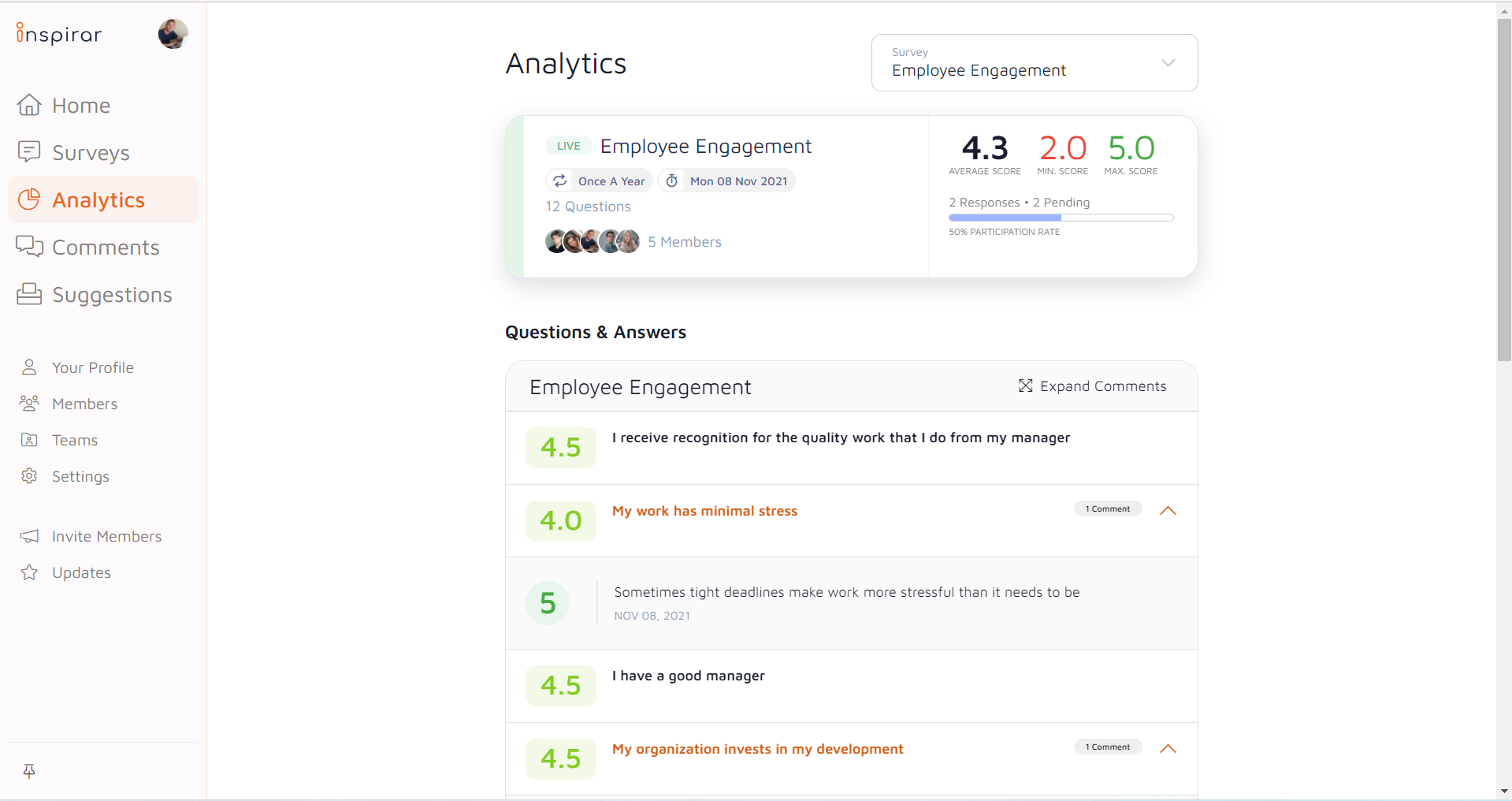Click the participation rate progress bar
The width and height of the screenshot is (1512, 801).
(x=1061, y=218)
